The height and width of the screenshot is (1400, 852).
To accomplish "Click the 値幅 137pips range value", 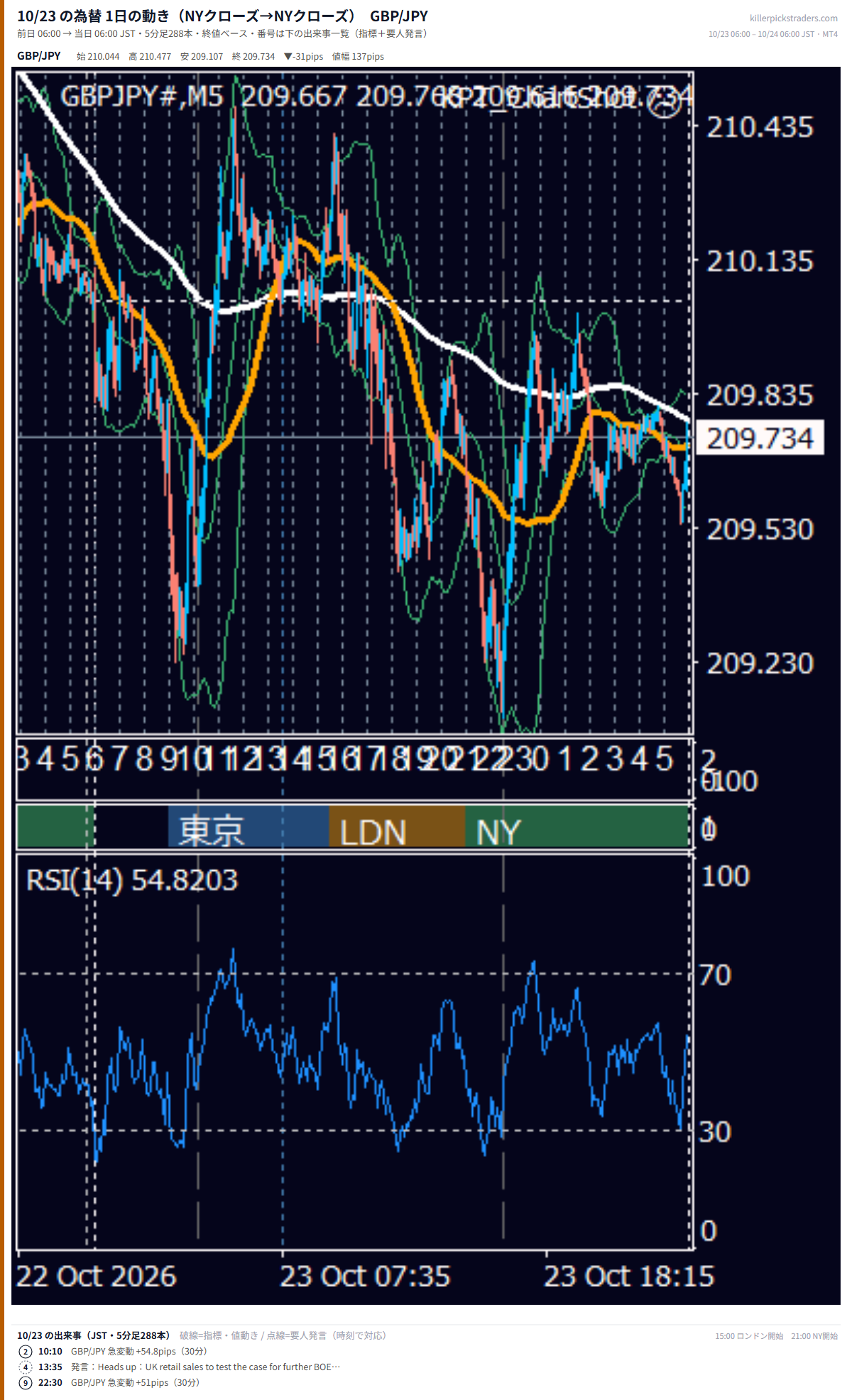I will (358, 56).
